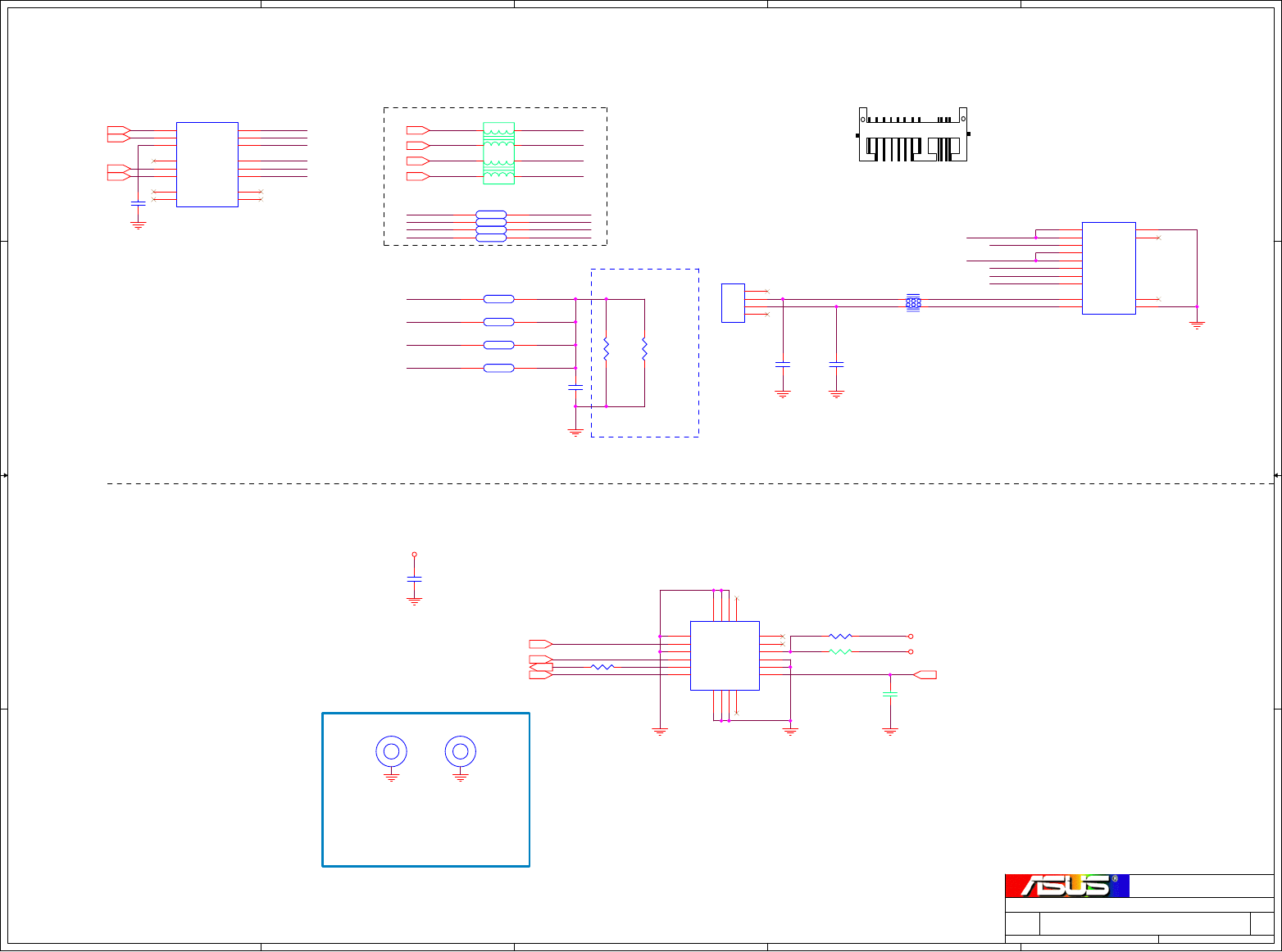Select the left mounting hole circle symbol
Viewport: 1282px width, 952px height.
(392, 751)
